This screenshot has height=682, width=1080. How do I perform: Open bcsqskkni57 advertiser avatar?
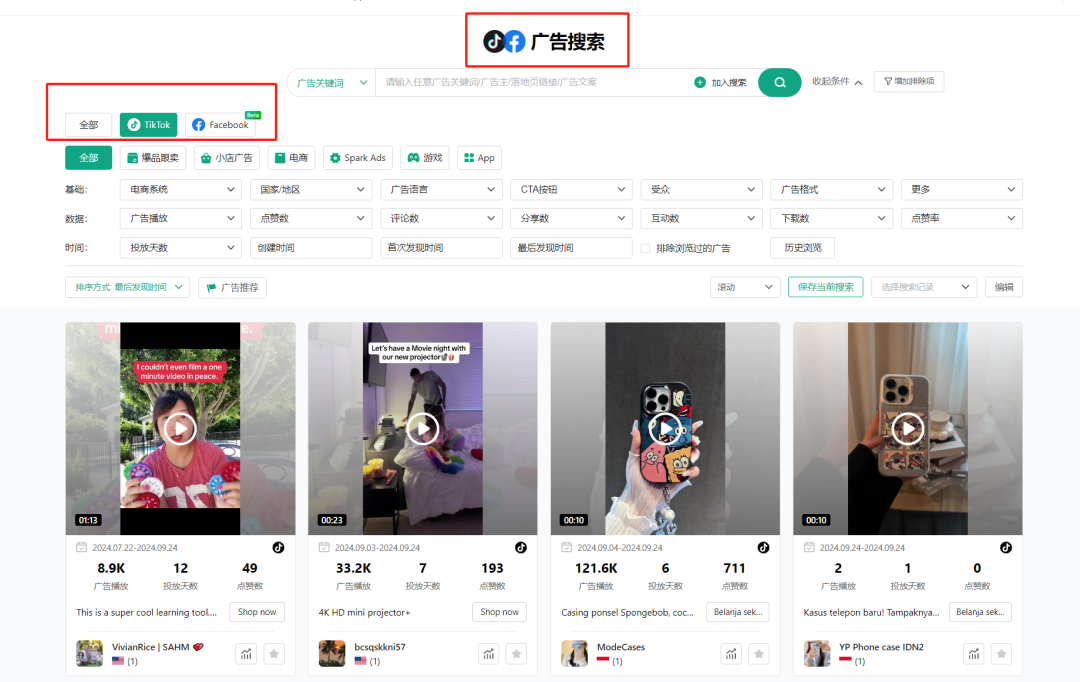tap(332, 654)
